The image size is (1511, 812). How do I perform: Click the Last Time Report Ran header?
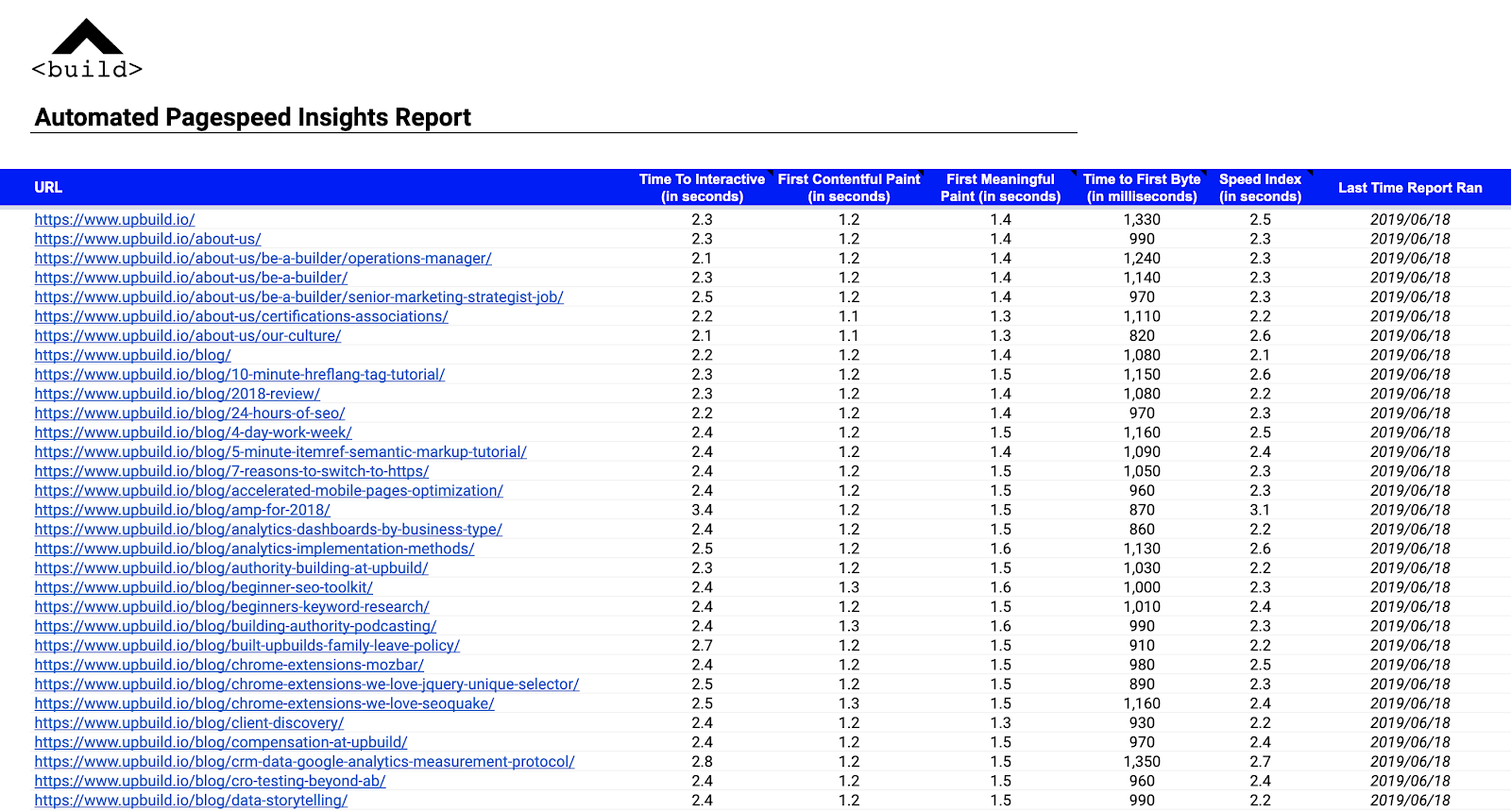1410,187
